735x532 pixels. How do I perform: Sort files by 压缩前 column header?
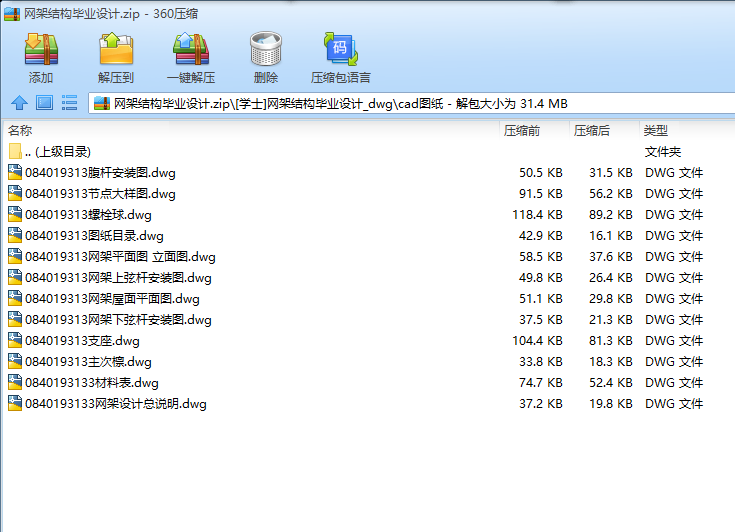tap(534, 130)
